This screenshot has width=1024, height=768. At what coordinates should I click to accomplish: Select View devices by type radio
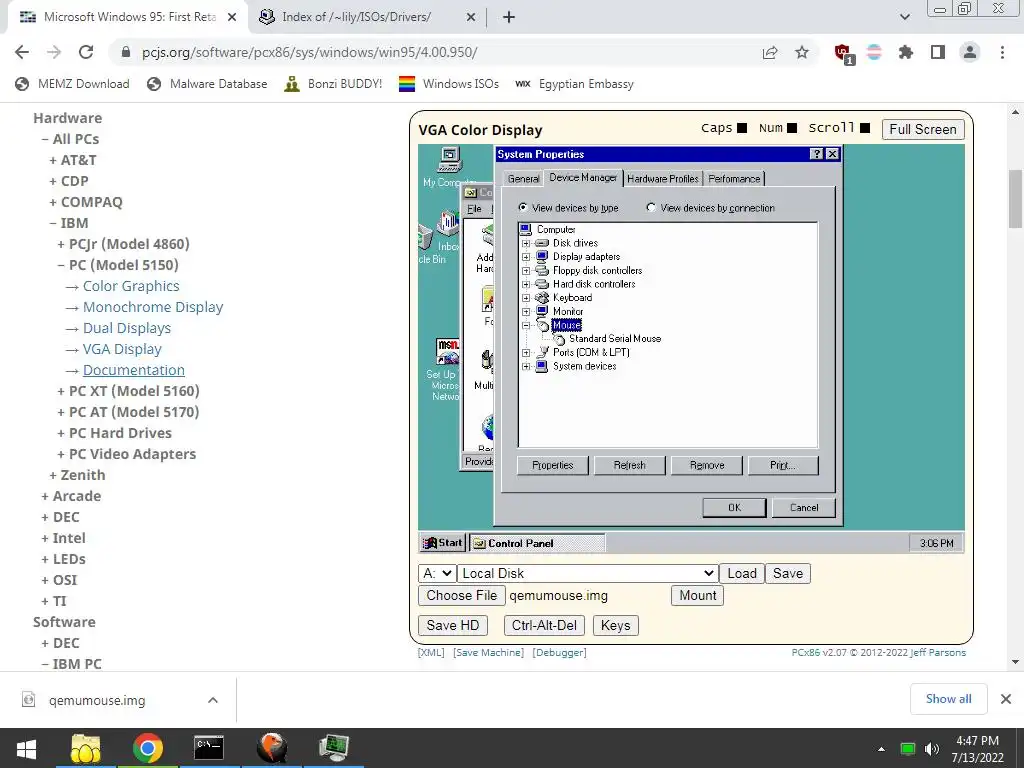(x=522, y=208)
